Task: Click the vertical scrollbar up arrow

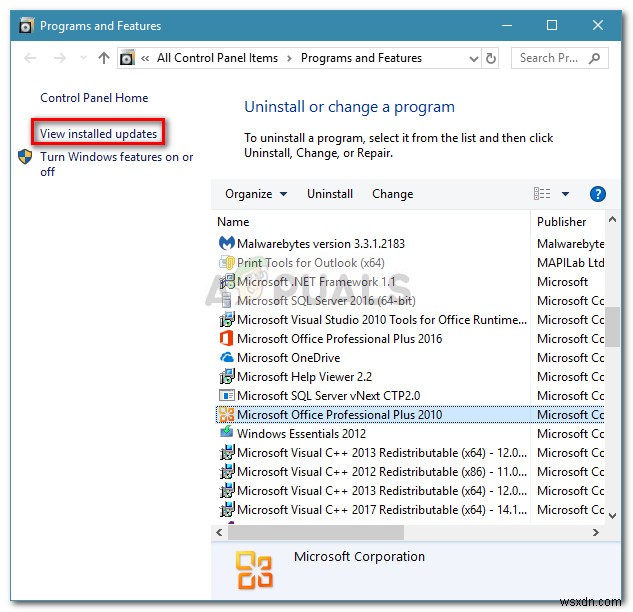Action: pos(612,220)
